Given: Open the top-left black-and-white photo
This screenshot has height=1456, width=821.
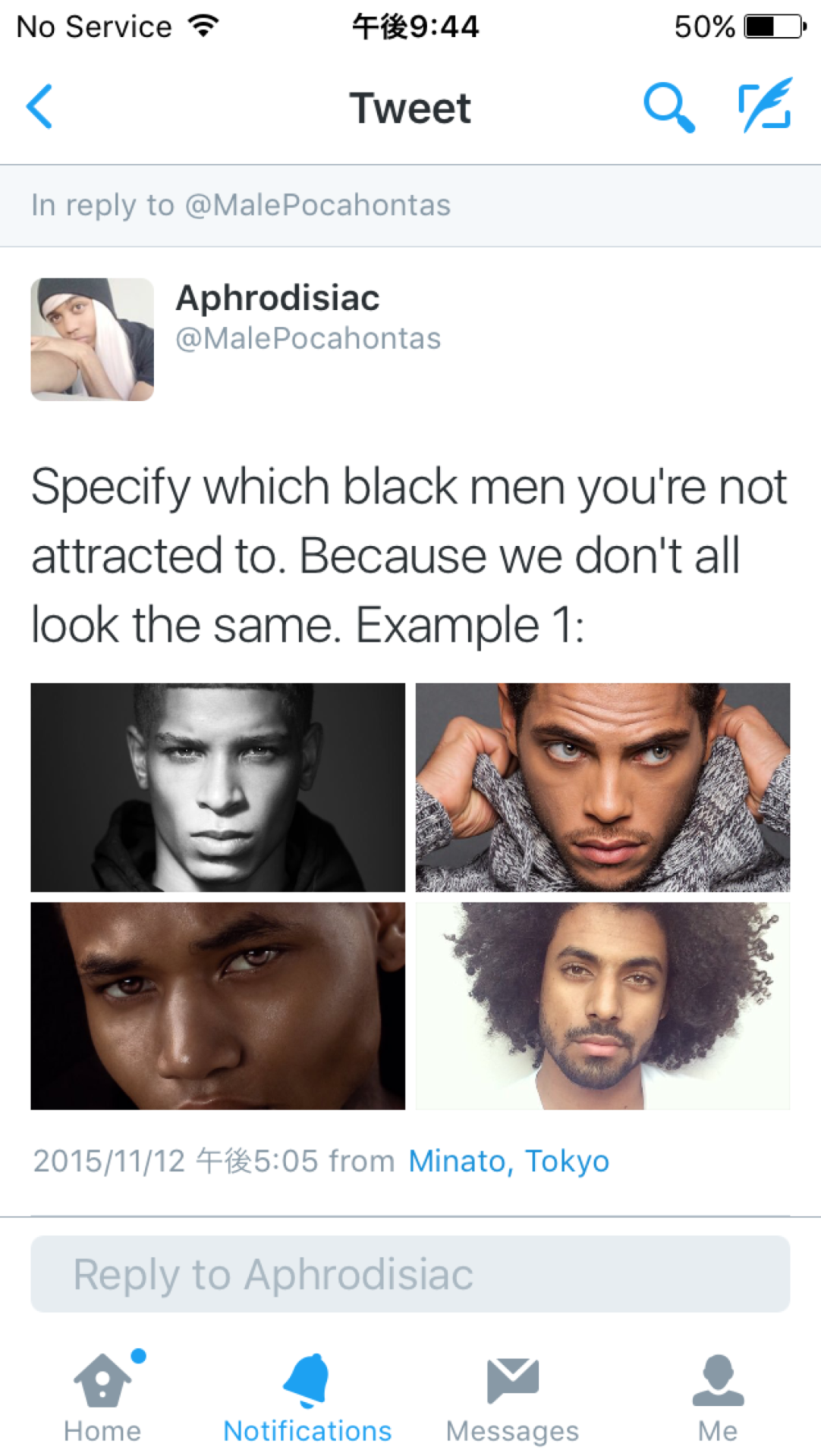Looking at the screenshot, I should coord(218,787).
